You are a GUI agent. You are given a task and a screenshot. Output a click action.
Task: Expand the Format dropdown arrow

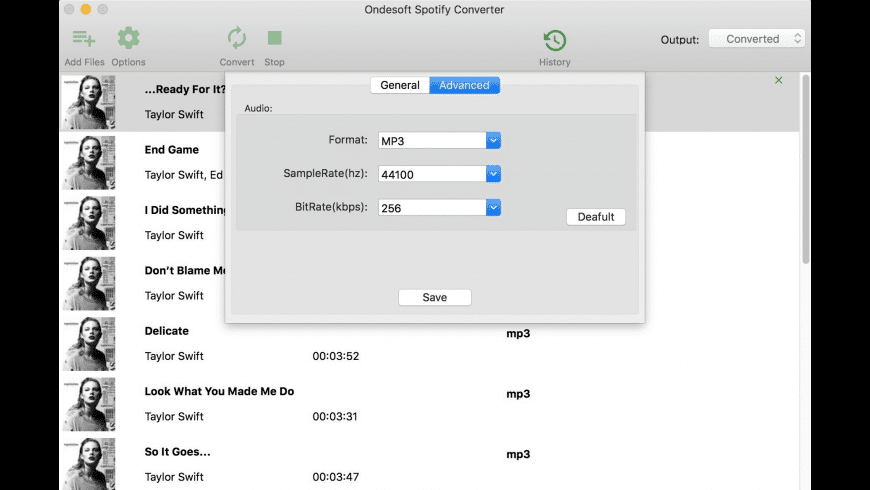[x=493, y=140]
